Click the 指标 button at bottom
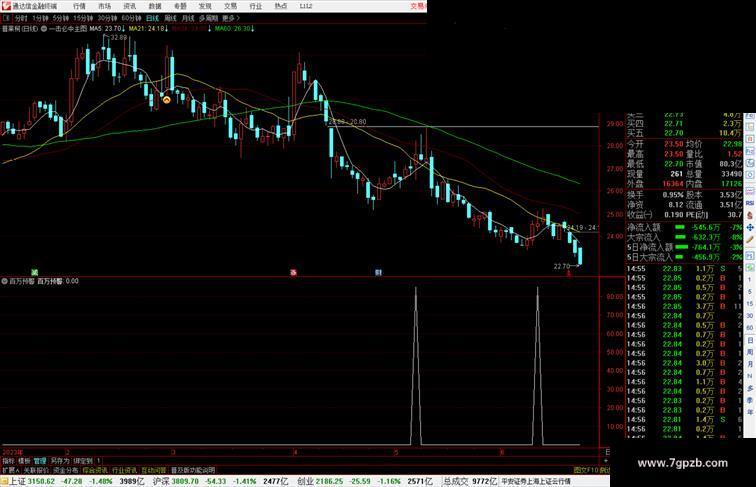The image size is (756, 487). click(x=9, y=461)
